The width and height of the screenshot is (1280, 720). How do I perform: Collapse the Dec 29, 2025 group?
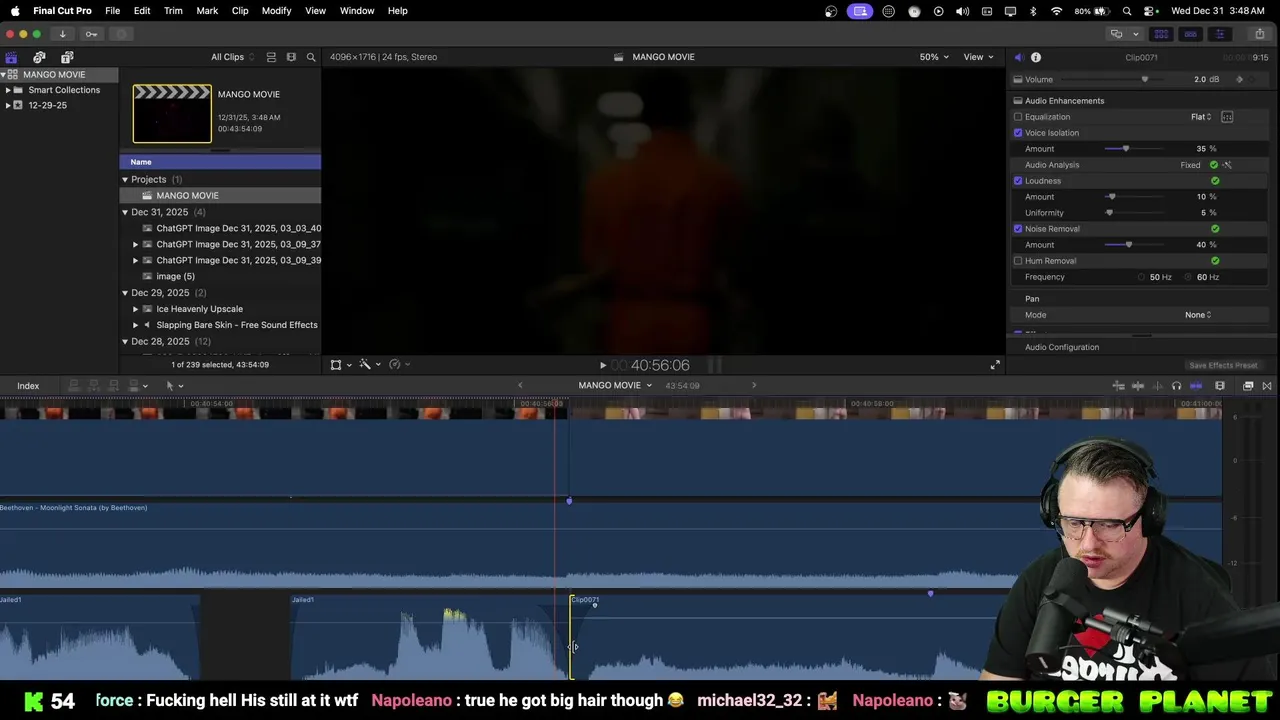(125, 293)
